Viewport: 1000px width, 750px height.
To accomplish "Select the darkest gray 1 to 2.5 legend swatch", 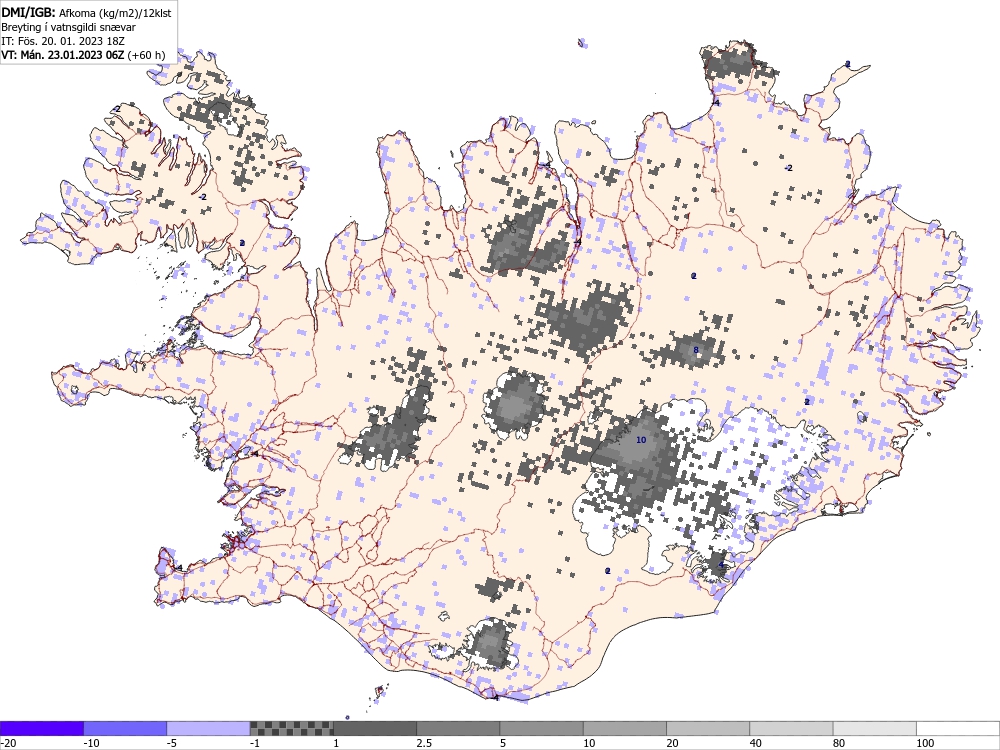I will pos(375,728).
